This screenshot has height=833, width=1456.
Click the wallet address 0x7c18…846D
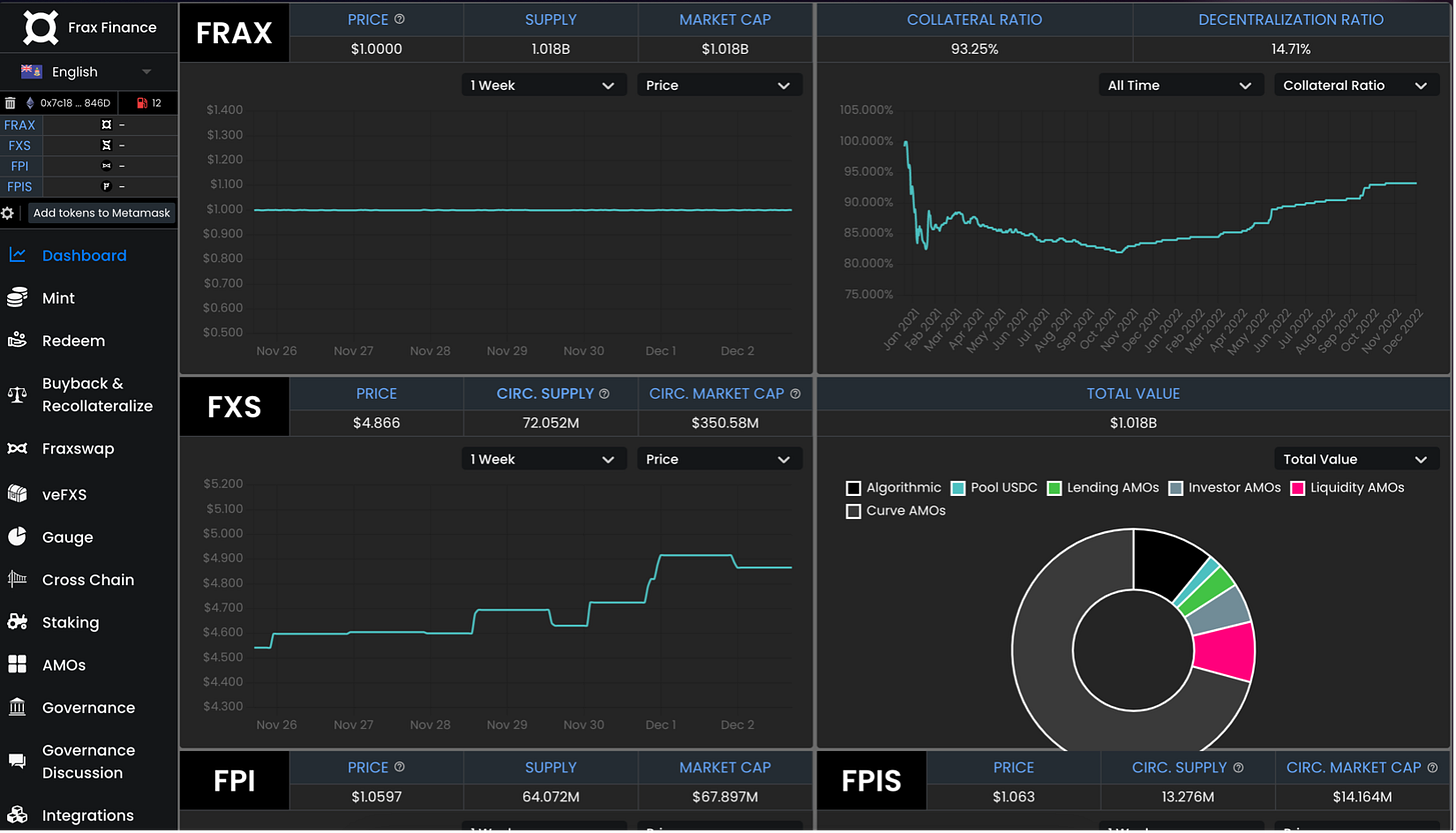75,103
